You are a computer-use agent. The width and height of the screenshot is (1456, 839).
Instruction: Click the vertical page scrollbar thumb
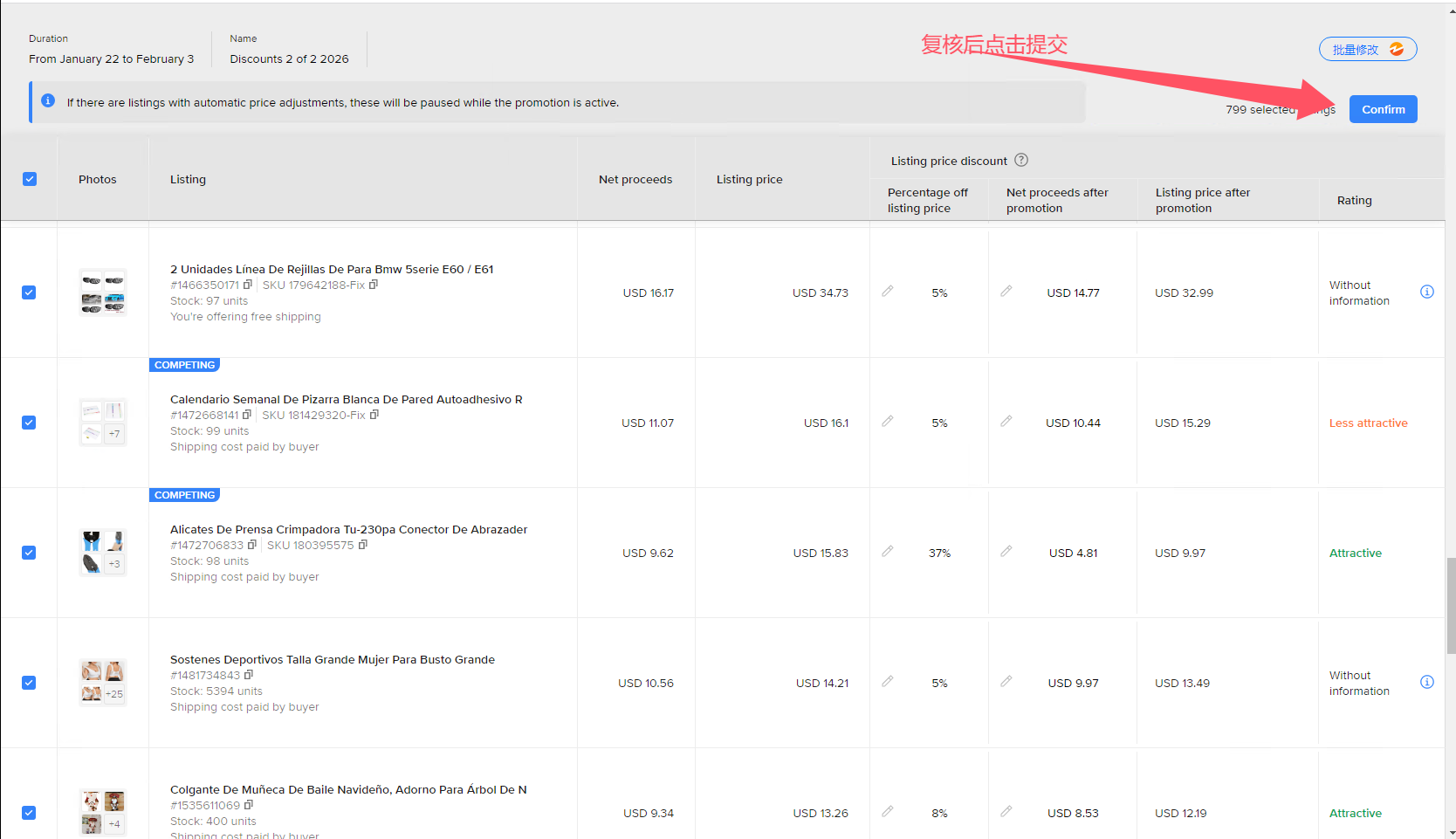click(x=1451, y=605)
